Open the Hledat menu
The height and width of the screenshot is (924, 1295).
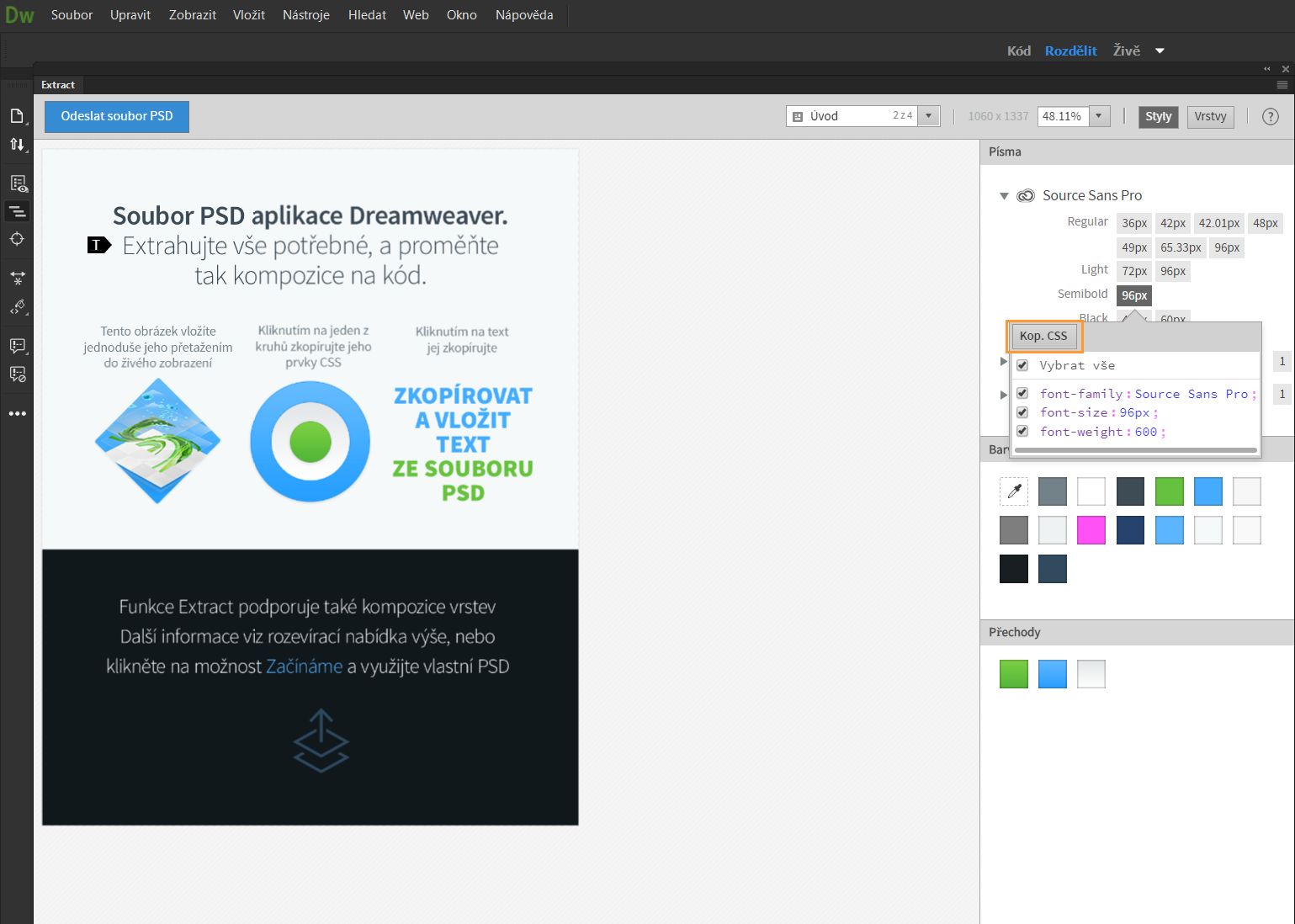tap(368, 15)
